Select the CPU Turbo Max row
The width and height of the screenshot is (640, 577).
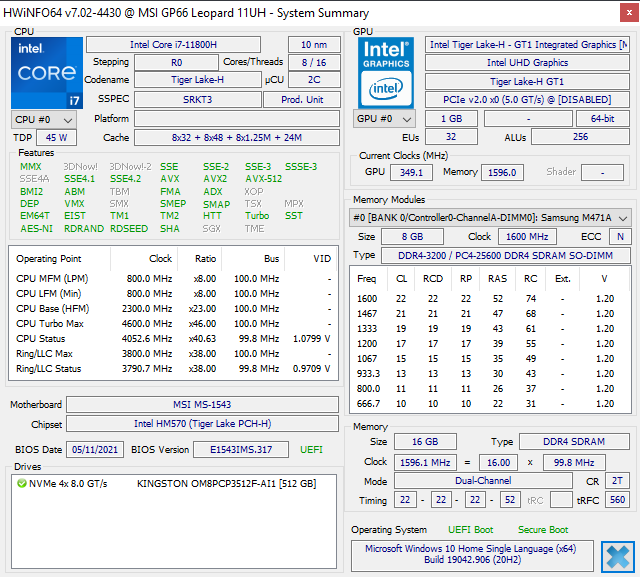[x=170, y=324]
